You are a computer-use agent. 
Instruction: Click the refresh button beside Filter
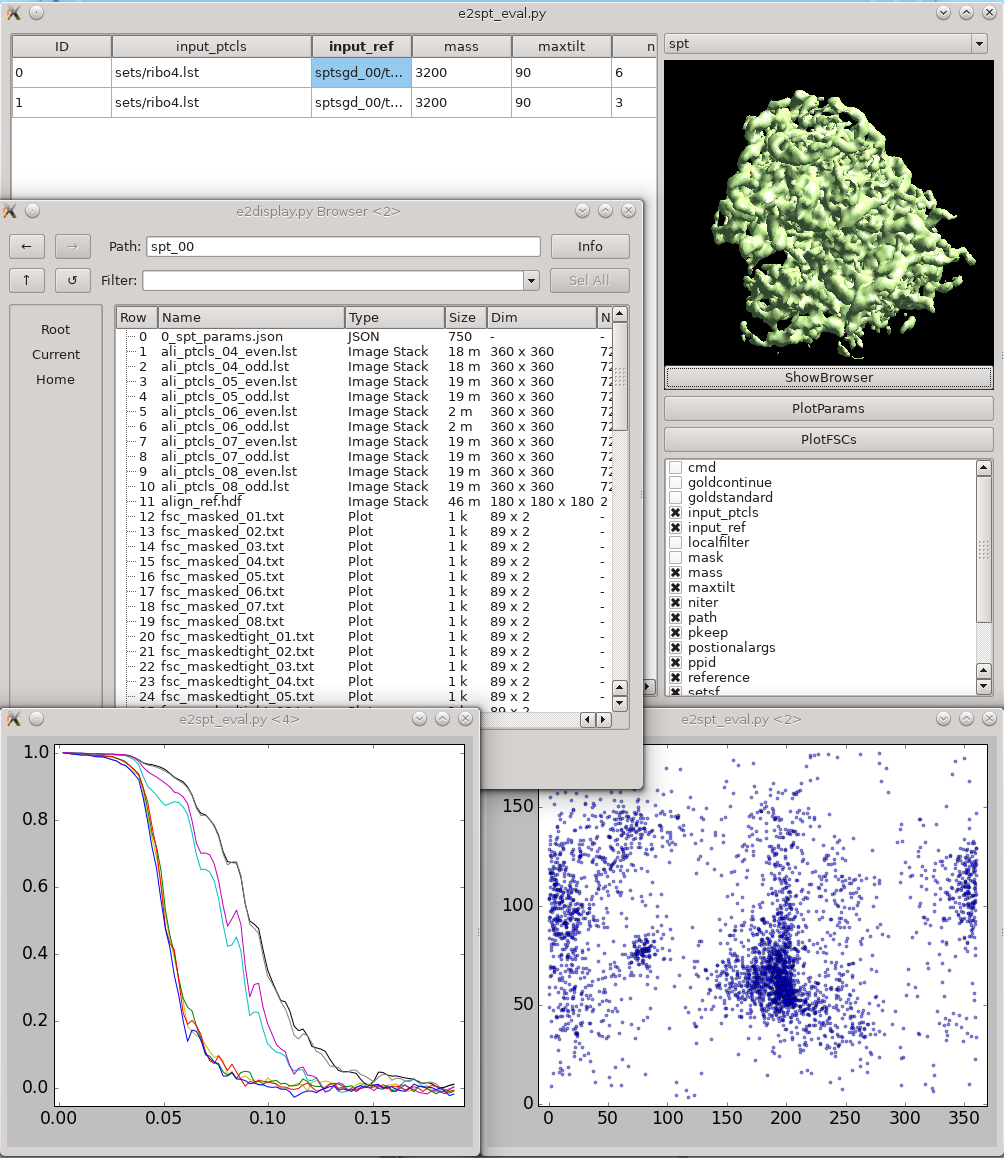click(x=72, y=280)
